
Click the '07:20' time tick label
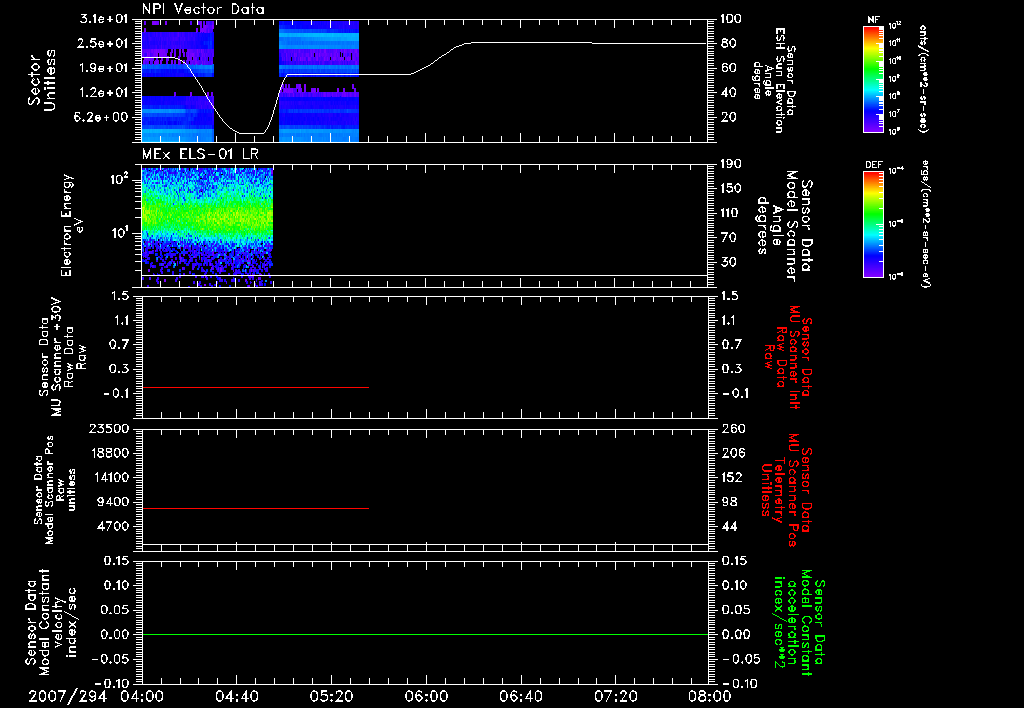pyautogui.click(x=615, y=696)
